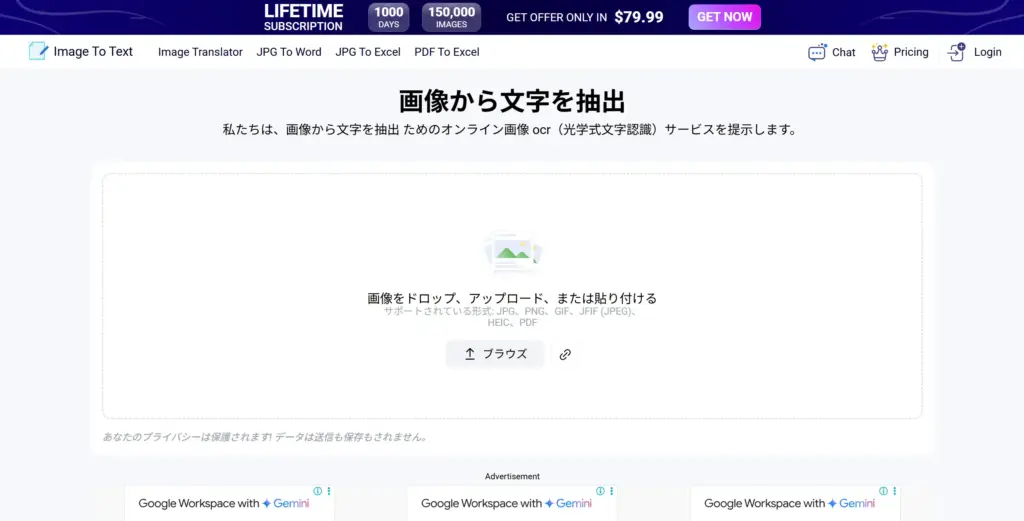Viewport: 1024px width, 521px height.
Task: Select JPG To Excel in navigation
Action: (x=368, y=52)
